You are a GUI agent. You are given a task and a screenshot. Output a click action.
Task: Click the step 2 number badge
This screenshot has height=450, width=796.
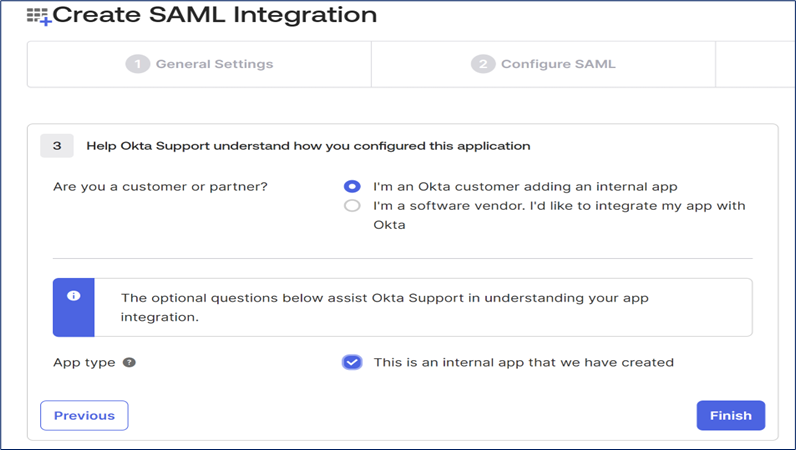point(483,64)
